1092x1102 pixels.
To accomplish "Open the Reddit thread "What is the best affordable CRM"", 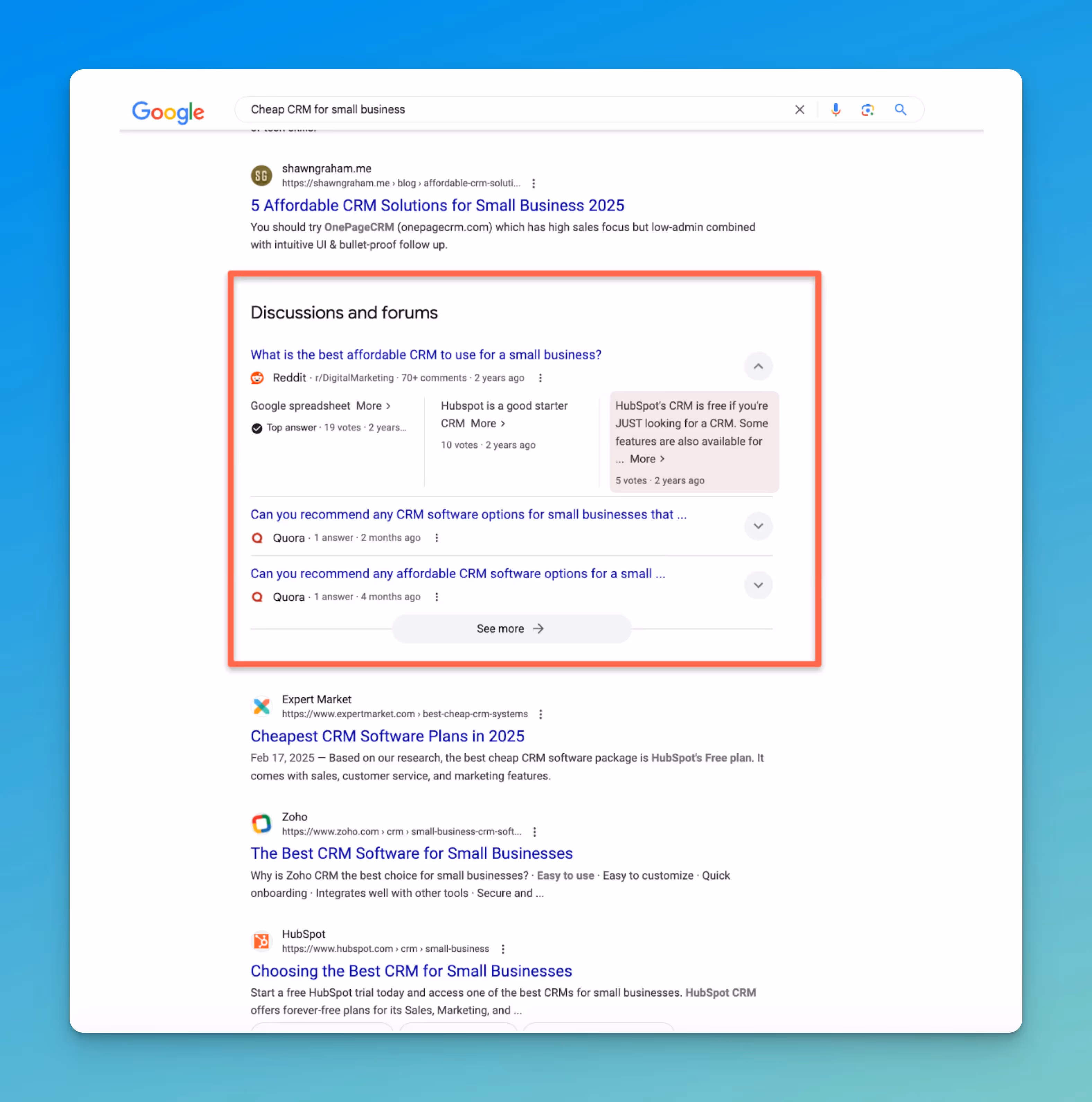I will tap(426, 355).
